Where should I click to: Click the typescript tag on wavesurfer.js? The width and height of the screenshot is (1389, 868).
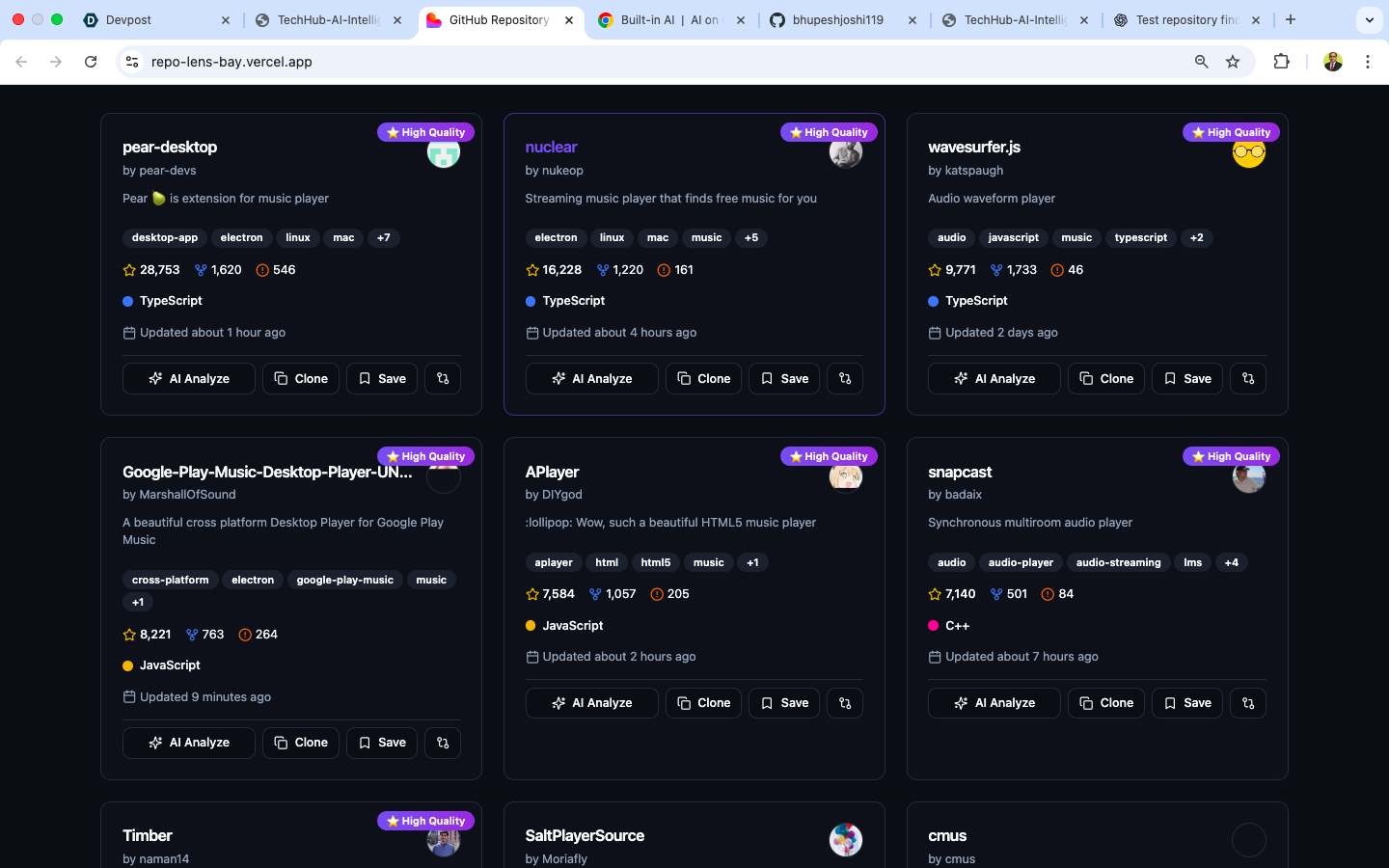[x=1141, y=238]
